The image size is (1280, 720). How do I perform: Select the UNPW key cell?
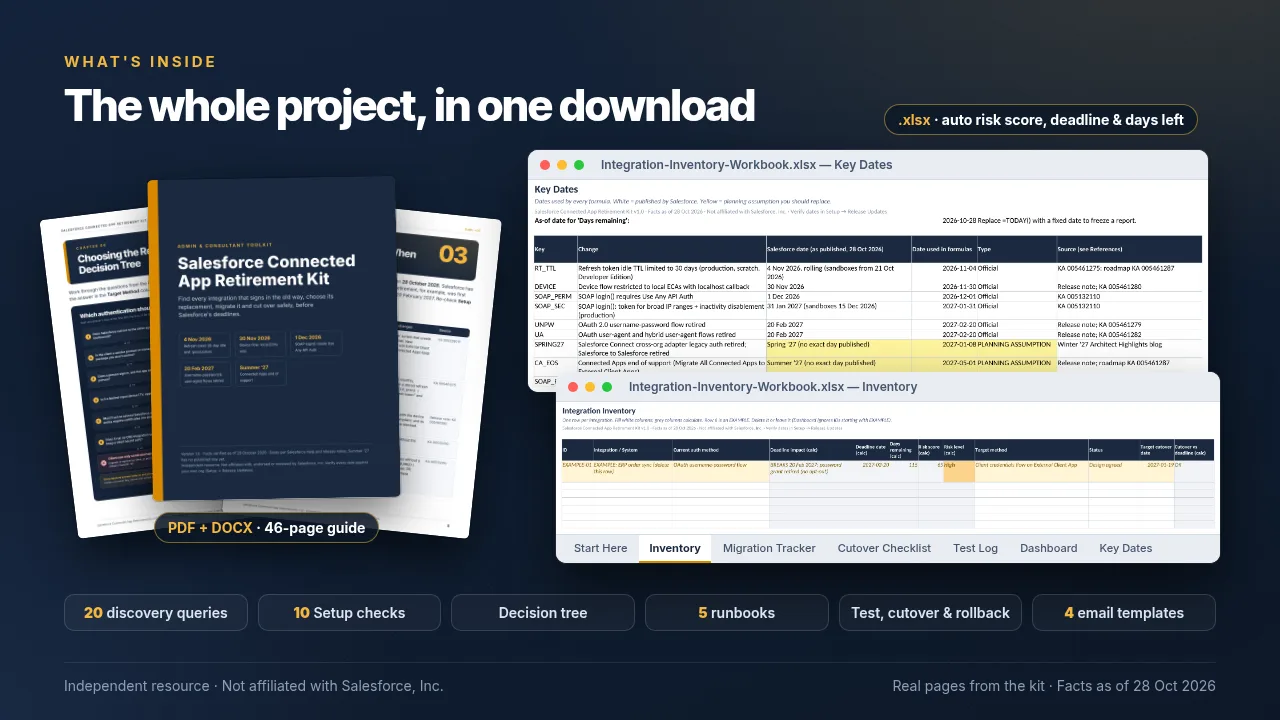[555, 324]
